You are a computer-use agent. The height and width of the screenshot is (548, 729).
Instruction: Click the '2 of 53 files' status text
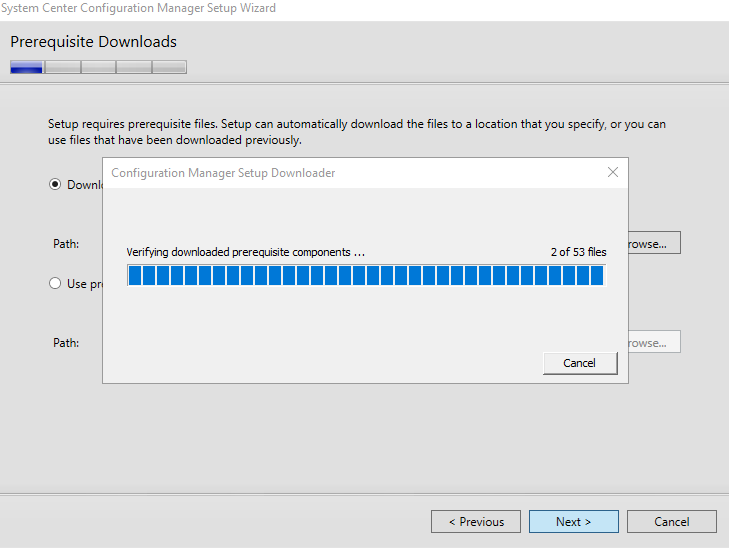578,252
